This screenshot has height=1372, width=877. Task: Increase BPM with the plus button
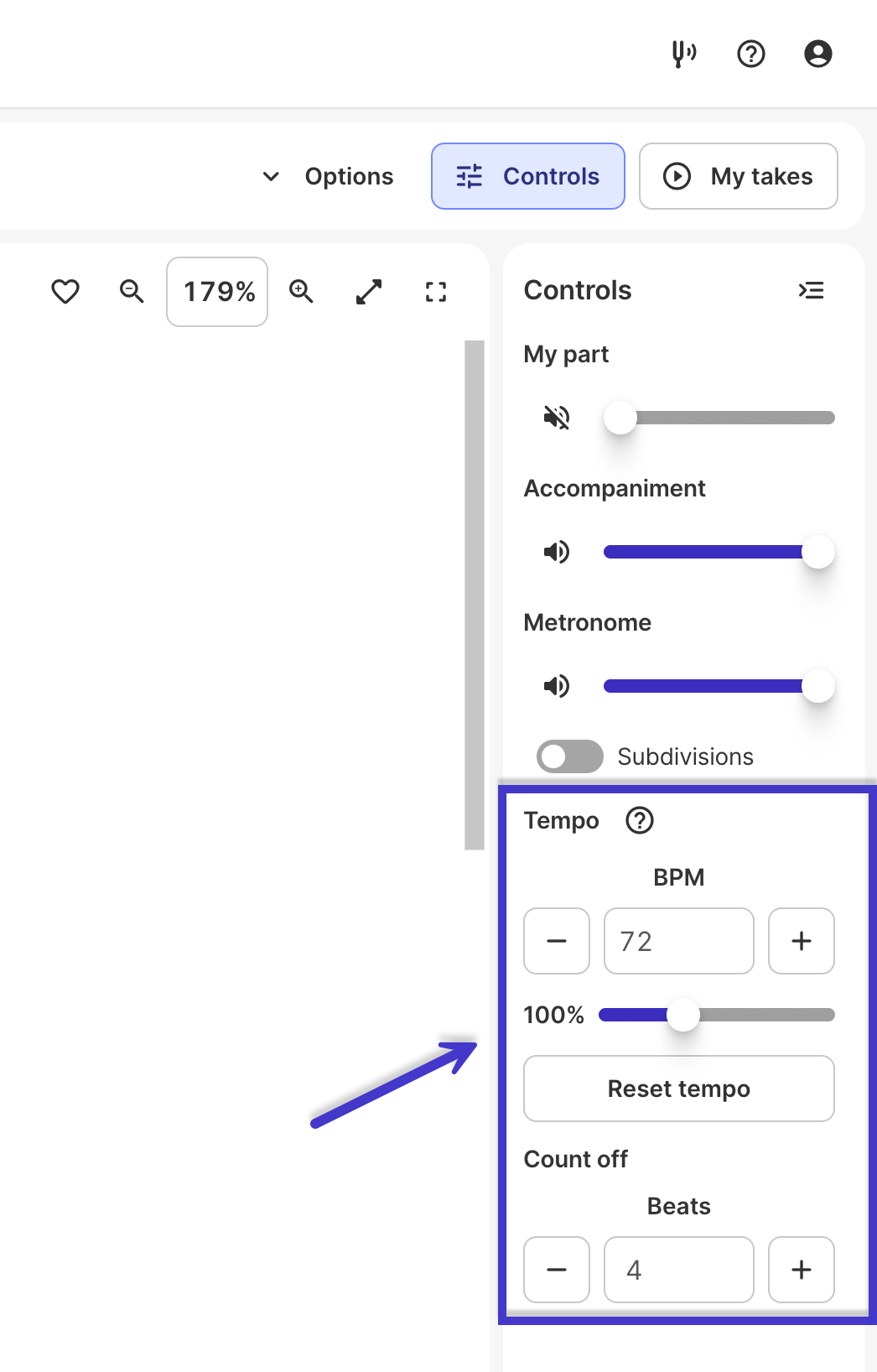pyautogui.click(x=802, y=941)
